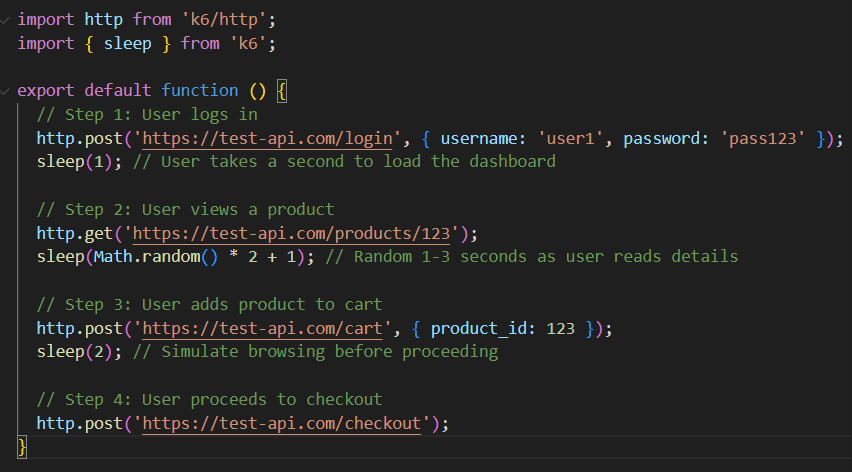Follow the test-api.com/checkout URL link
The width and height of the screenshot is (852, 472).
pos(282,423)
